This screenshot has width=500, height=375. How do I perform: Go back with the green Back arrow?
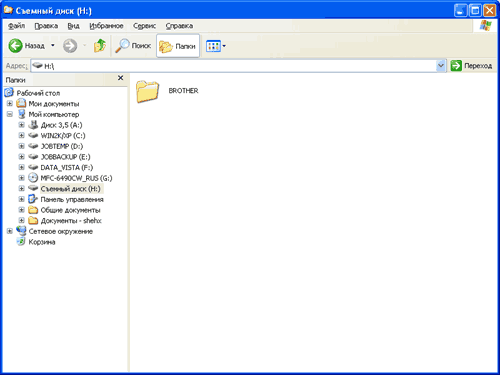pos(15,46)
